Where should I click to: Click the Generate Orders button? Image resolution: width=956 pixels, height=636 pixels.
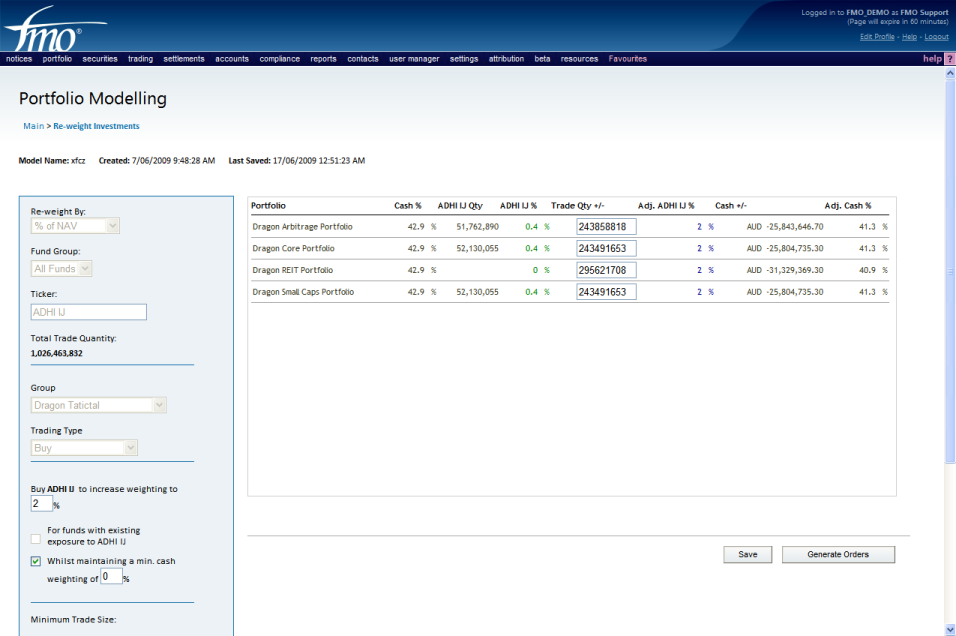[x=838, y=554]
